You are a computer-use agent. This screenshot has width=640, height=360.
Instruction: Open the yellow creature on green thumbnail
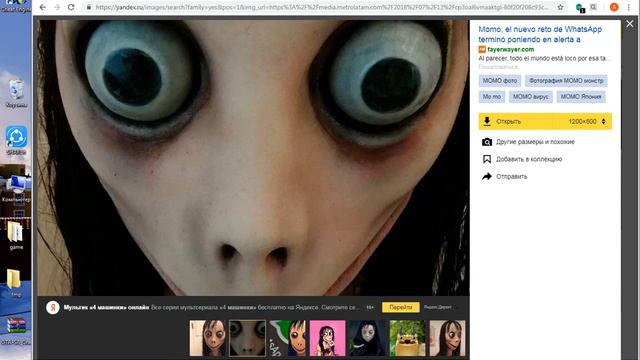[407, 338]
